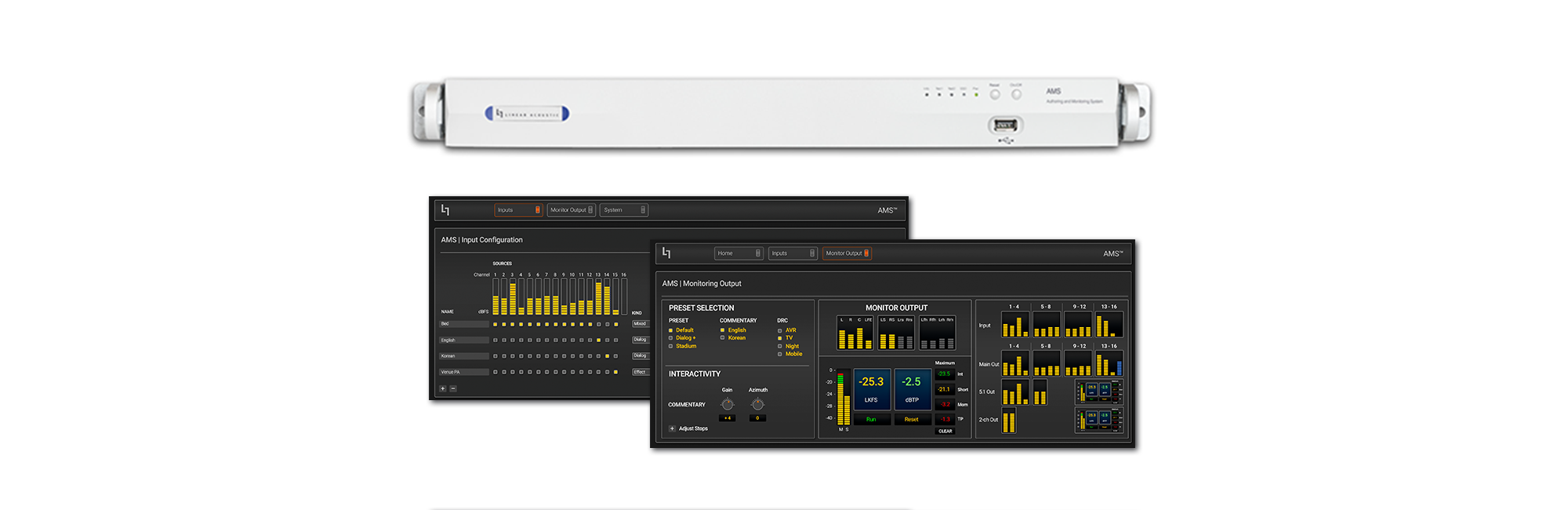Image resolution: width=1568 pixels, height=510 pixels.
Task: Open the Kind dropdown for the Korean row
Action: [641, 355]
